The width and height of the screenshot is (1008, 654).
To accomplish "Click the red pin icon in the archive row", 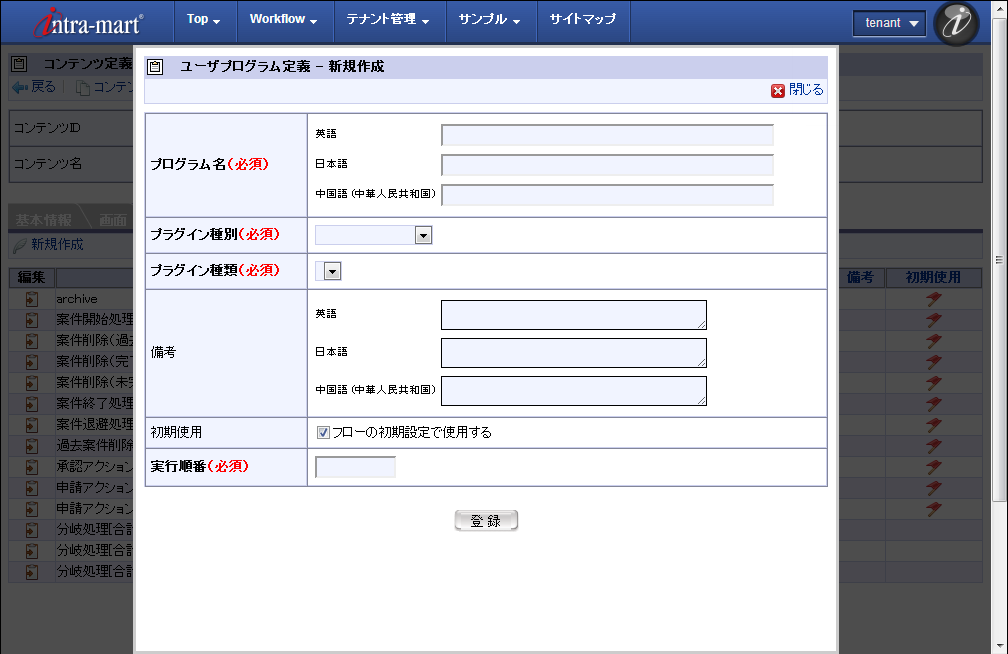I will point(933,299).
